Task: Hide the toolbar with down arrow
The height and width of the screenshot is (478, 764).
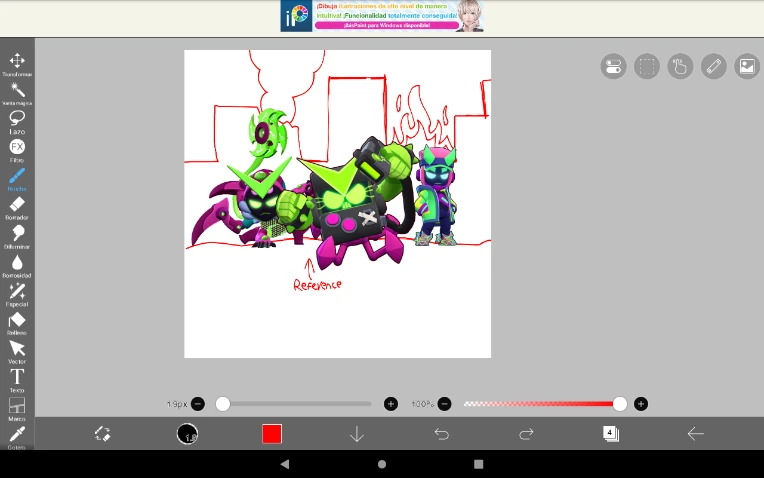Action: point(357,434)
